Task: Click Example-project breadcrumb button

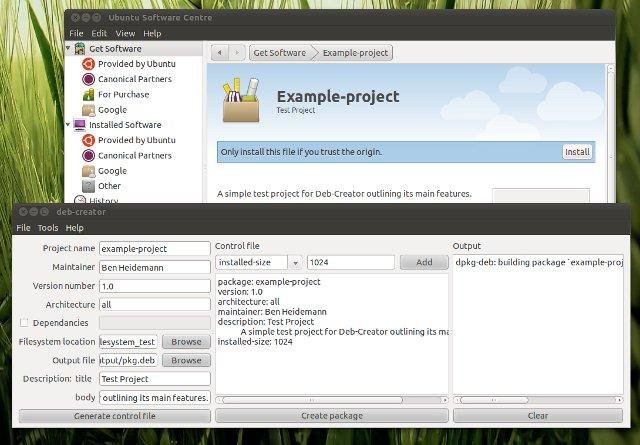Action: [x=356, y=53]
